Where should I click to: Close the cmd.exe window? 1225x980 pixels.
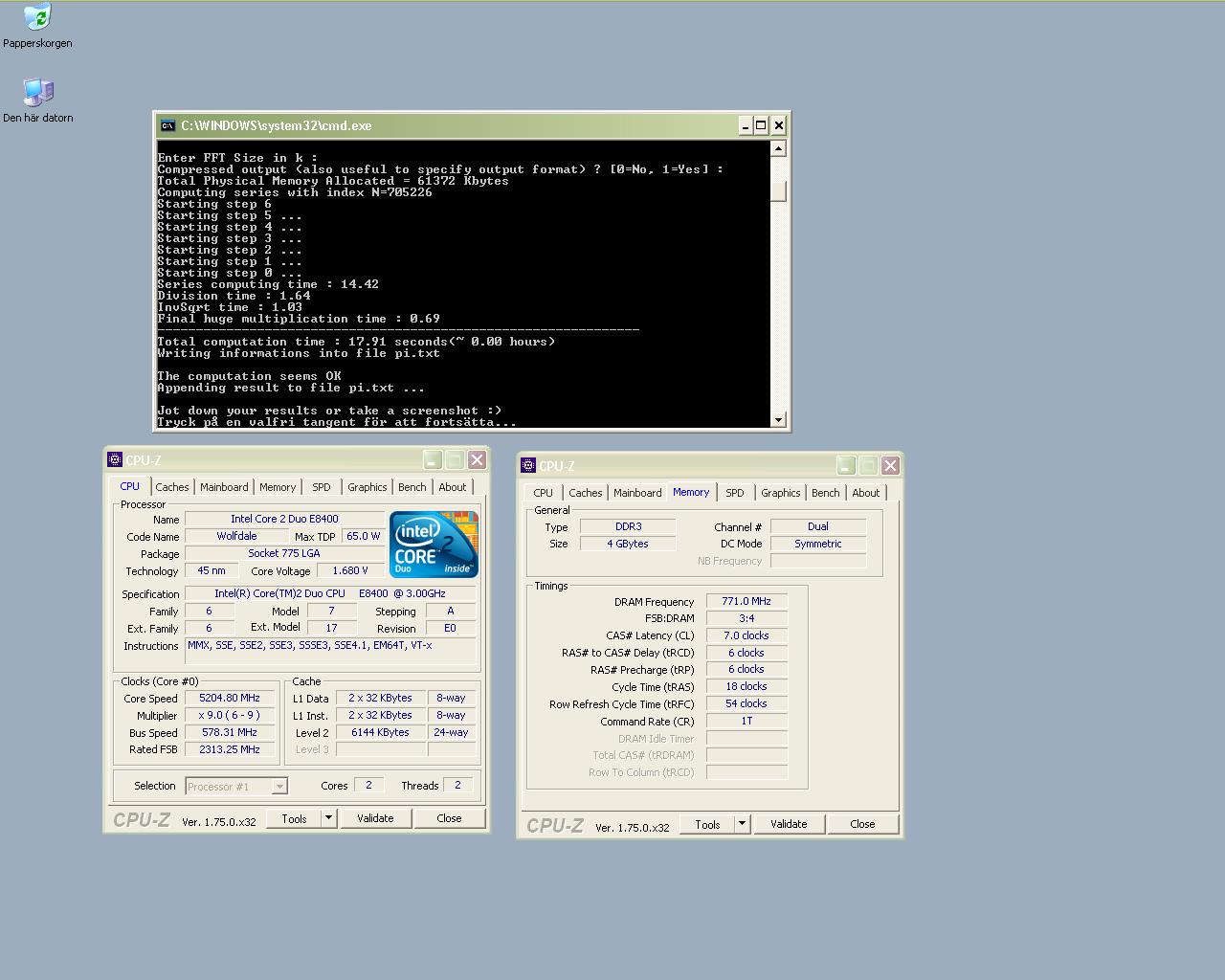click(779, 125)
